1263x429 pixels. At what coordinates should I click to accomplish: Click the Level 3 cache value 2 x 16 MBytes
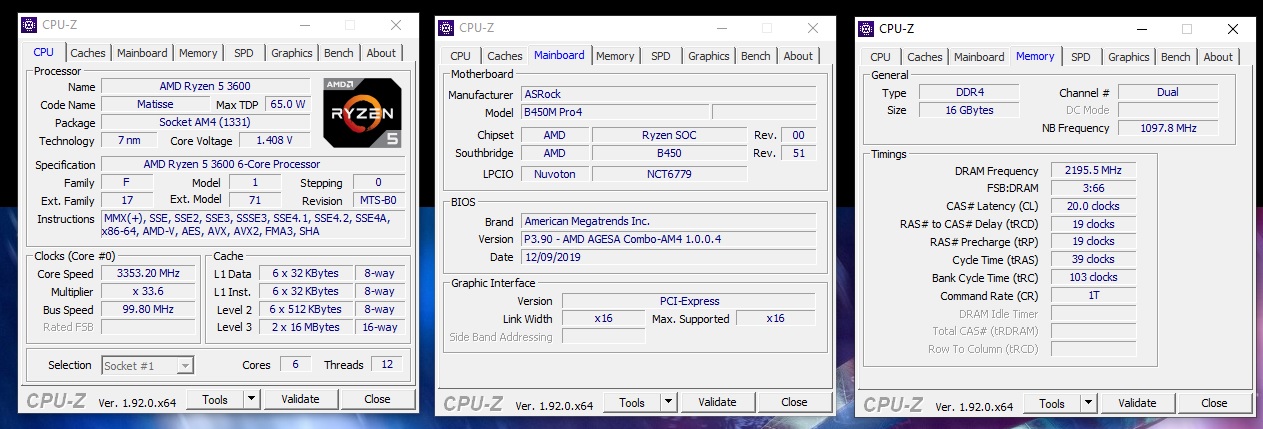tap(305, 327)
